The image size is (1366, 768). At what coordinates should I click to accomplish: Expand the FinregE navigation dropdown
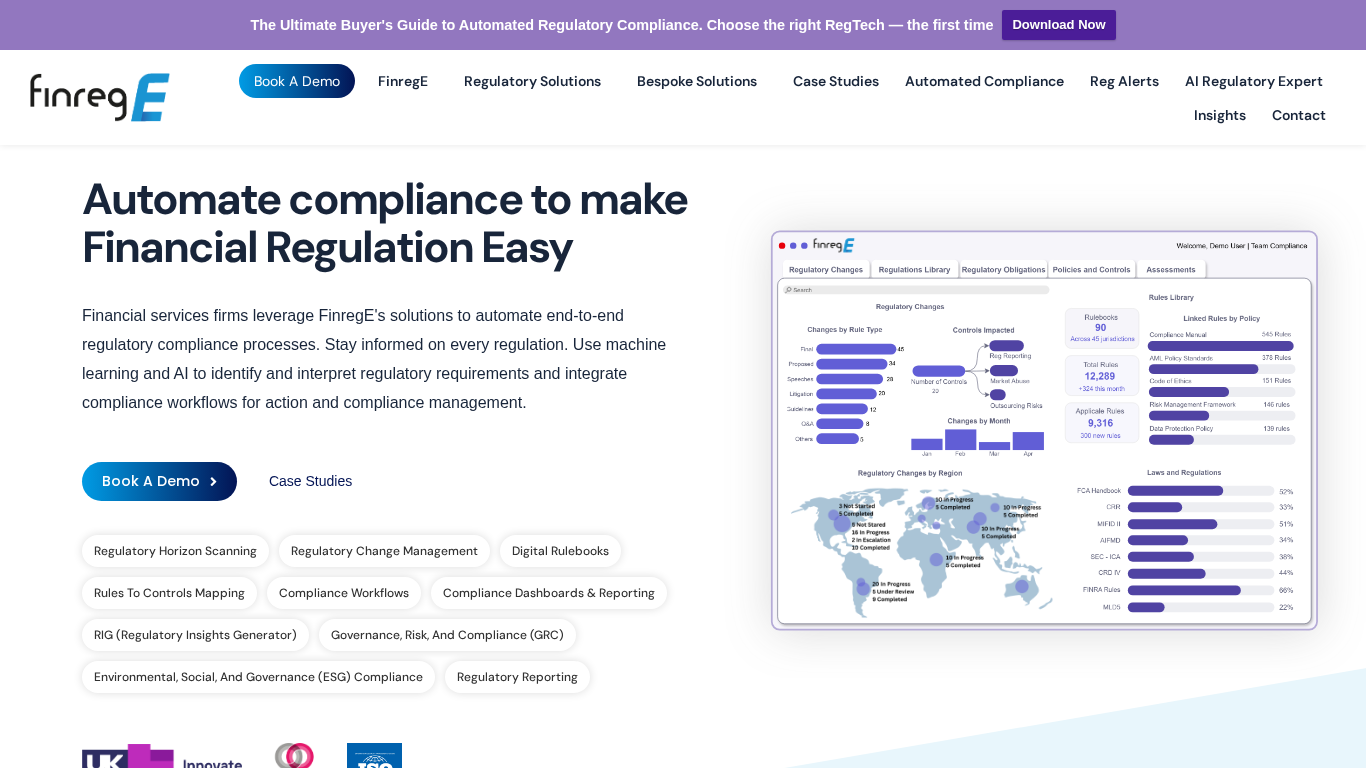[403, 81]
